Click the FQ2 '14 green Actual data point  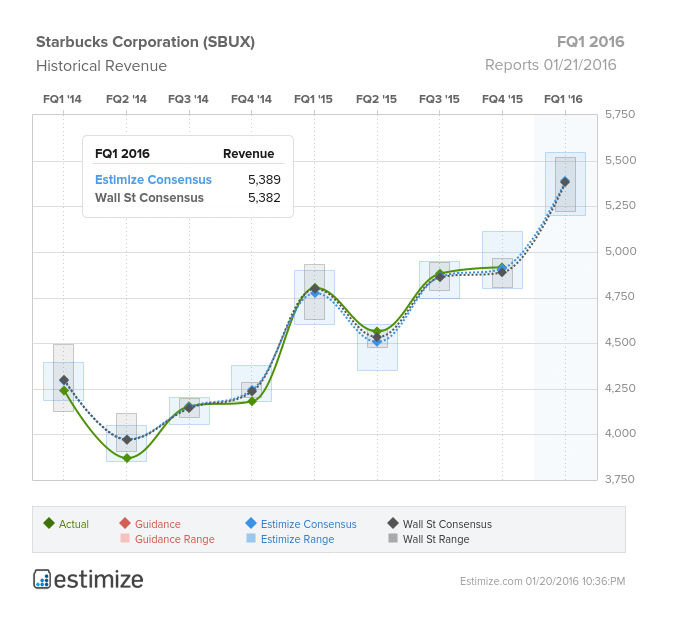tap(127, 458)
